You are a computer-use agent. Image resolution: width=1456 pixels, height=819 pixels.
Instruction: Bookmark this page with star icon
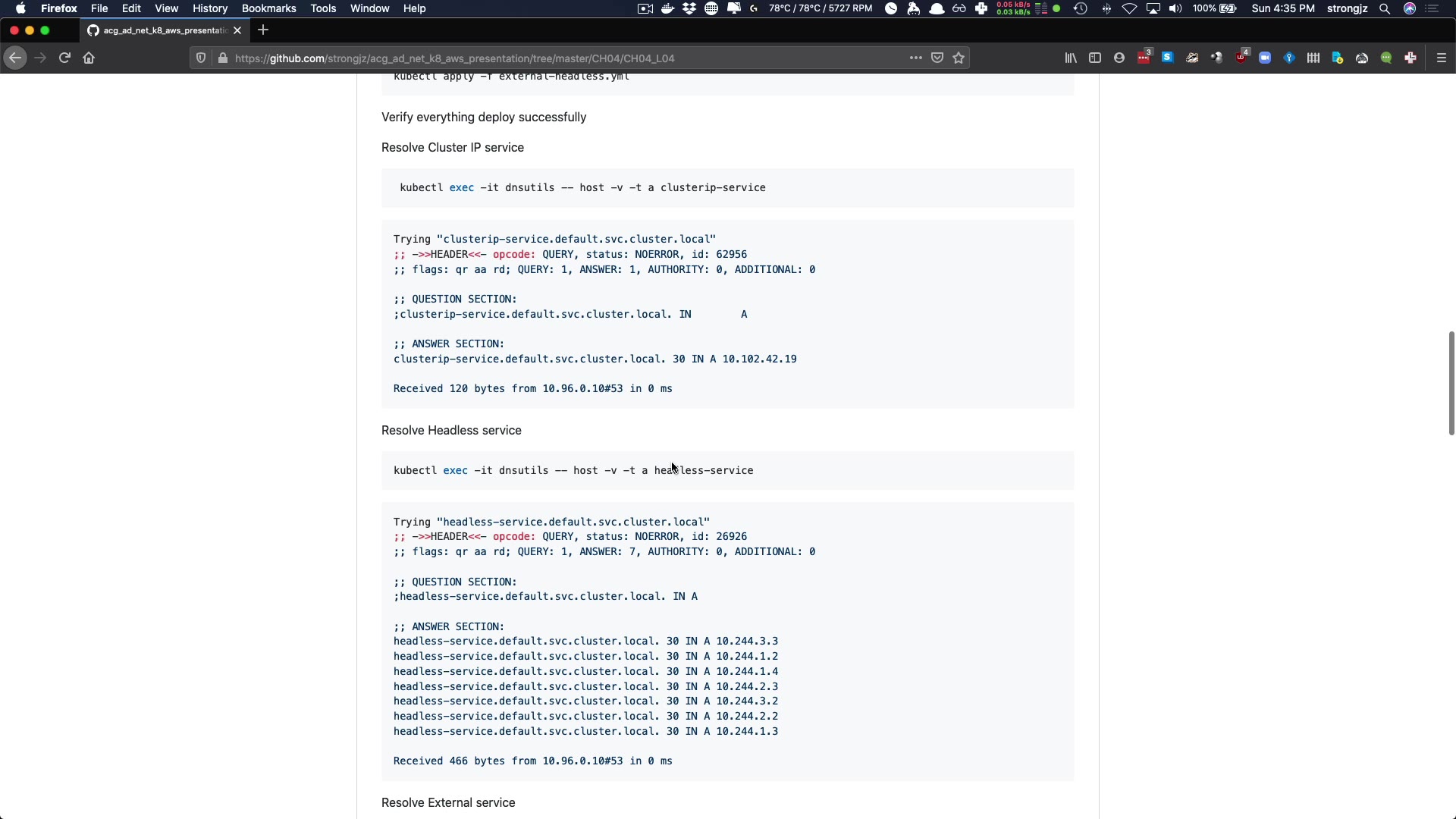click(959, 58)
